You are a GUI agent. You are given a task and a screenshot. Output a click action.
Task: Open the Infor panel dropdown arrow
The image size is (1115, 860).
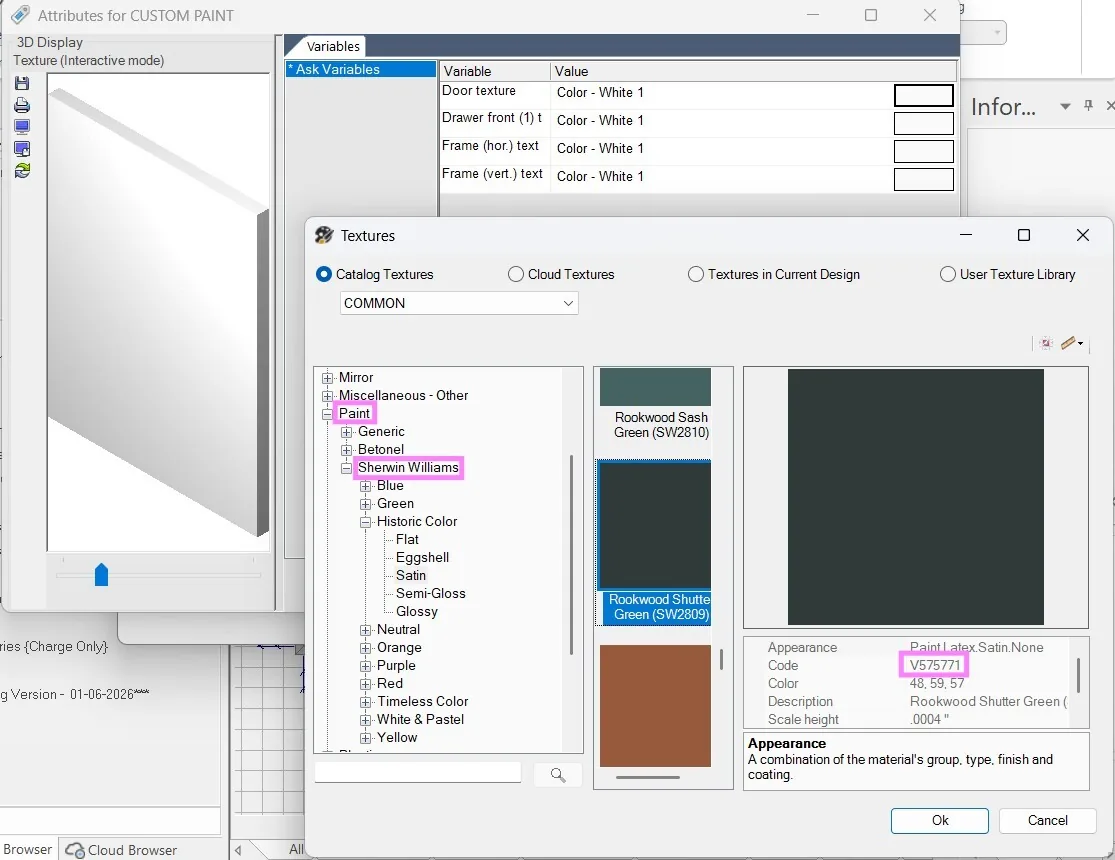click(x=1065, y=106)
